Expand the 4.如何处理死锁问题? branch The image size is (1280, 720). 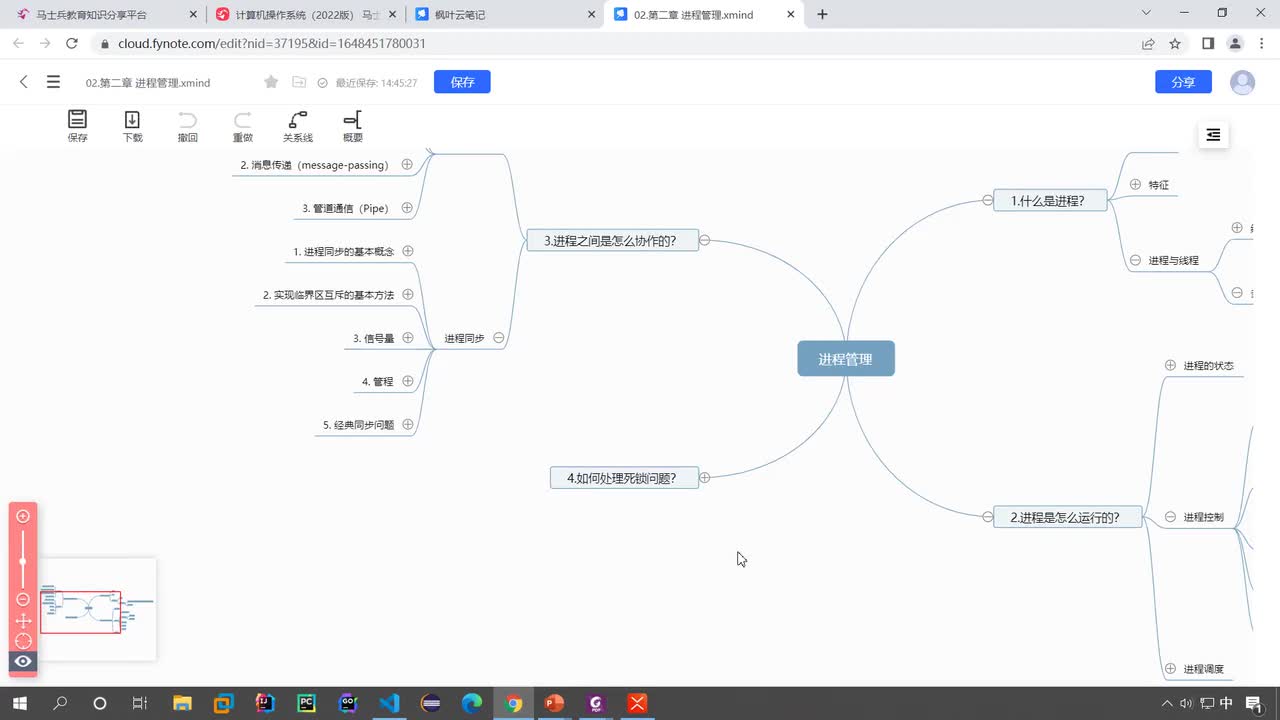tap(704, 478)
